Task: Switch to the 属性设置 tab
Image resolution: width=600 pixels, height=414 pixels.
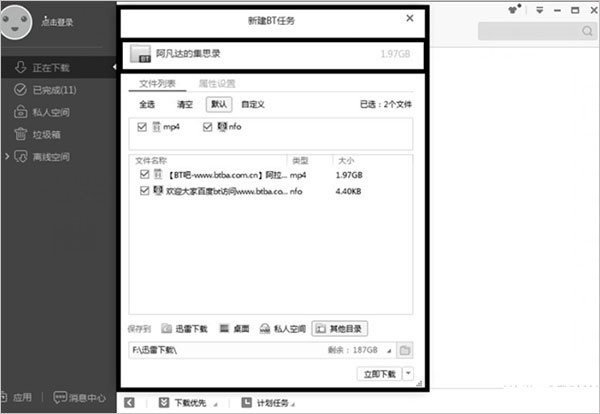Action: [217, 83]
